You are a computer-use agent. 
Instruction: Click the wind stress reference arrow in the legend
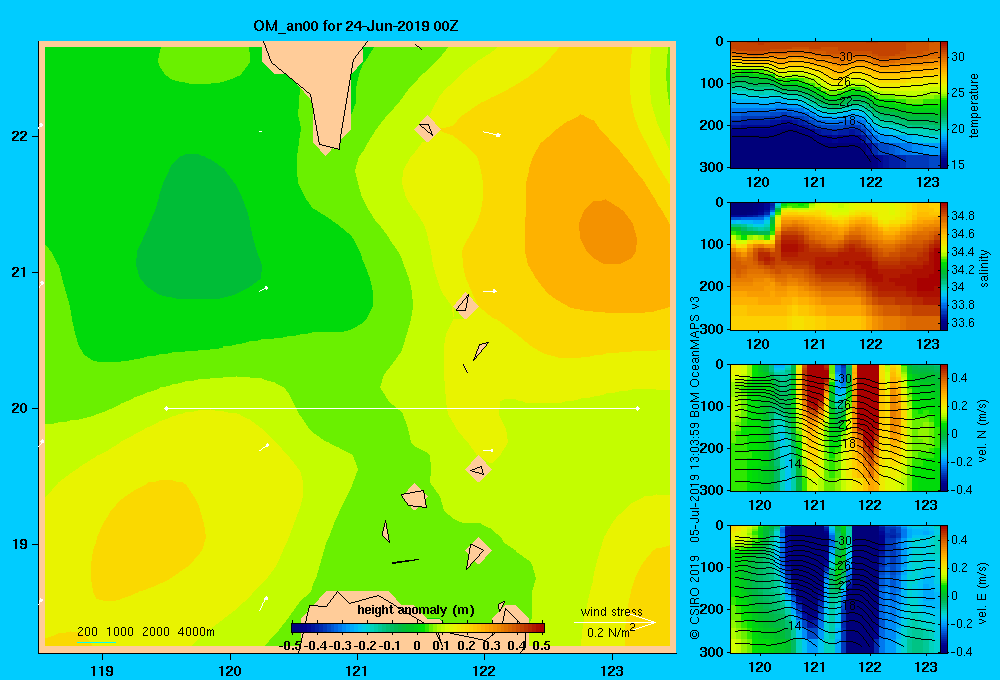tap(615, 622)
